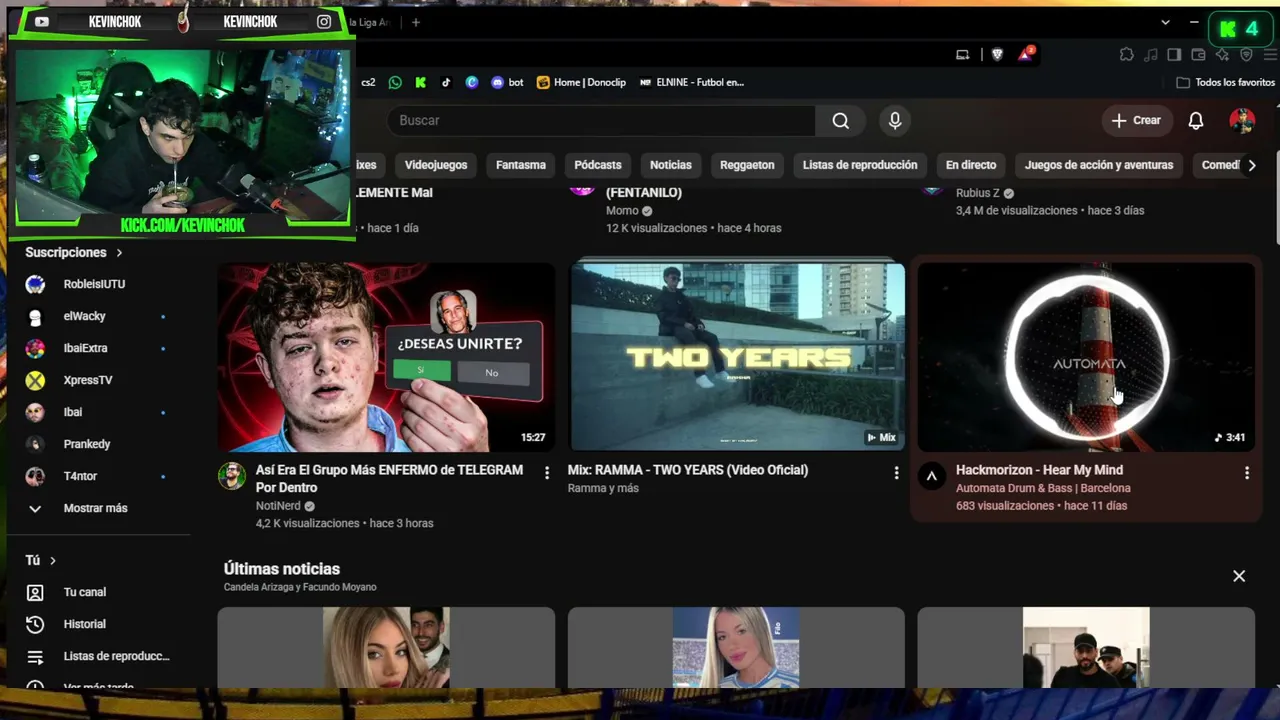
Task: Open the browser hamburger menu
Action: pos(1269,54)
